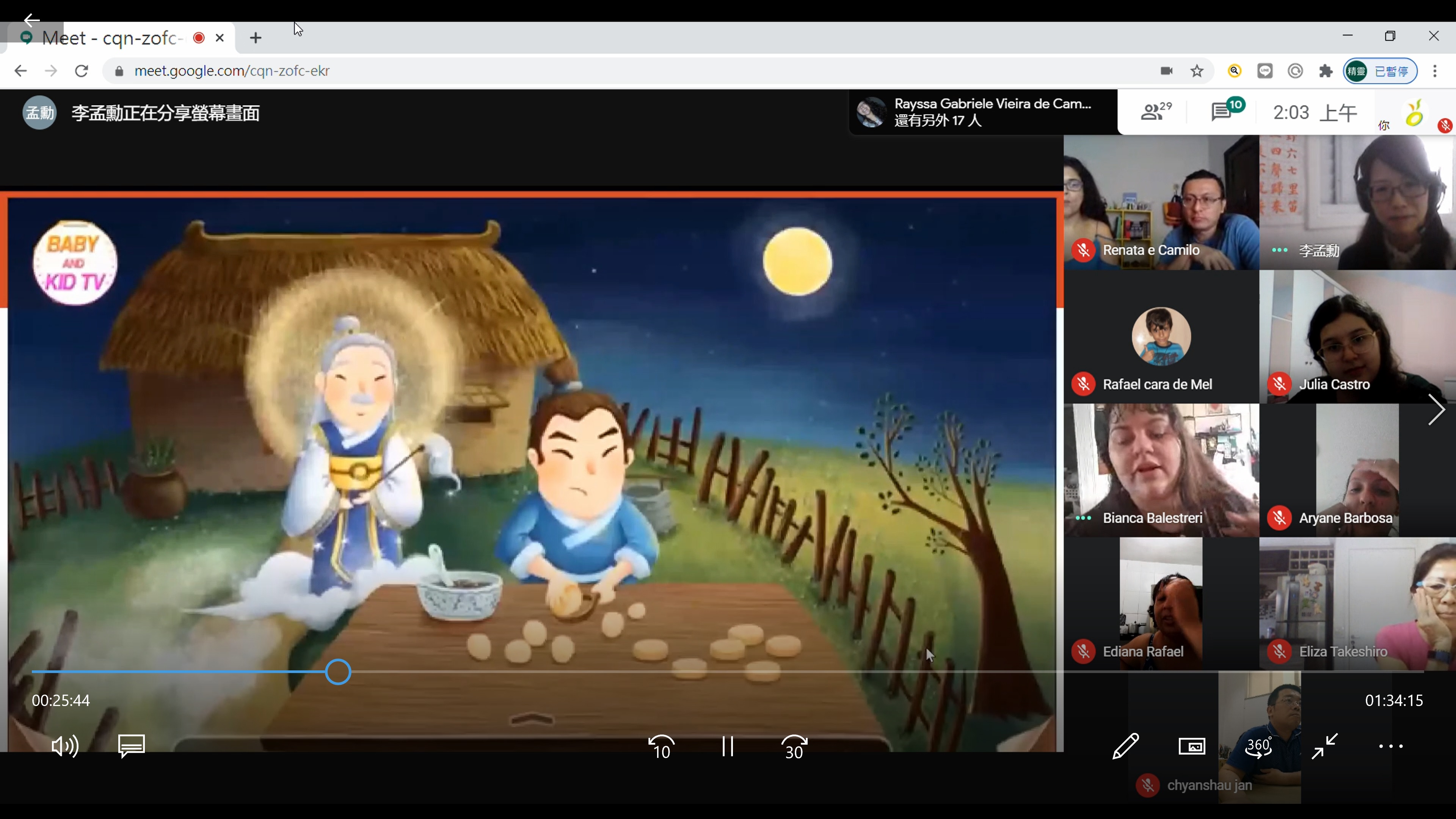Select the Ediana Rafael video tile

1161,604
